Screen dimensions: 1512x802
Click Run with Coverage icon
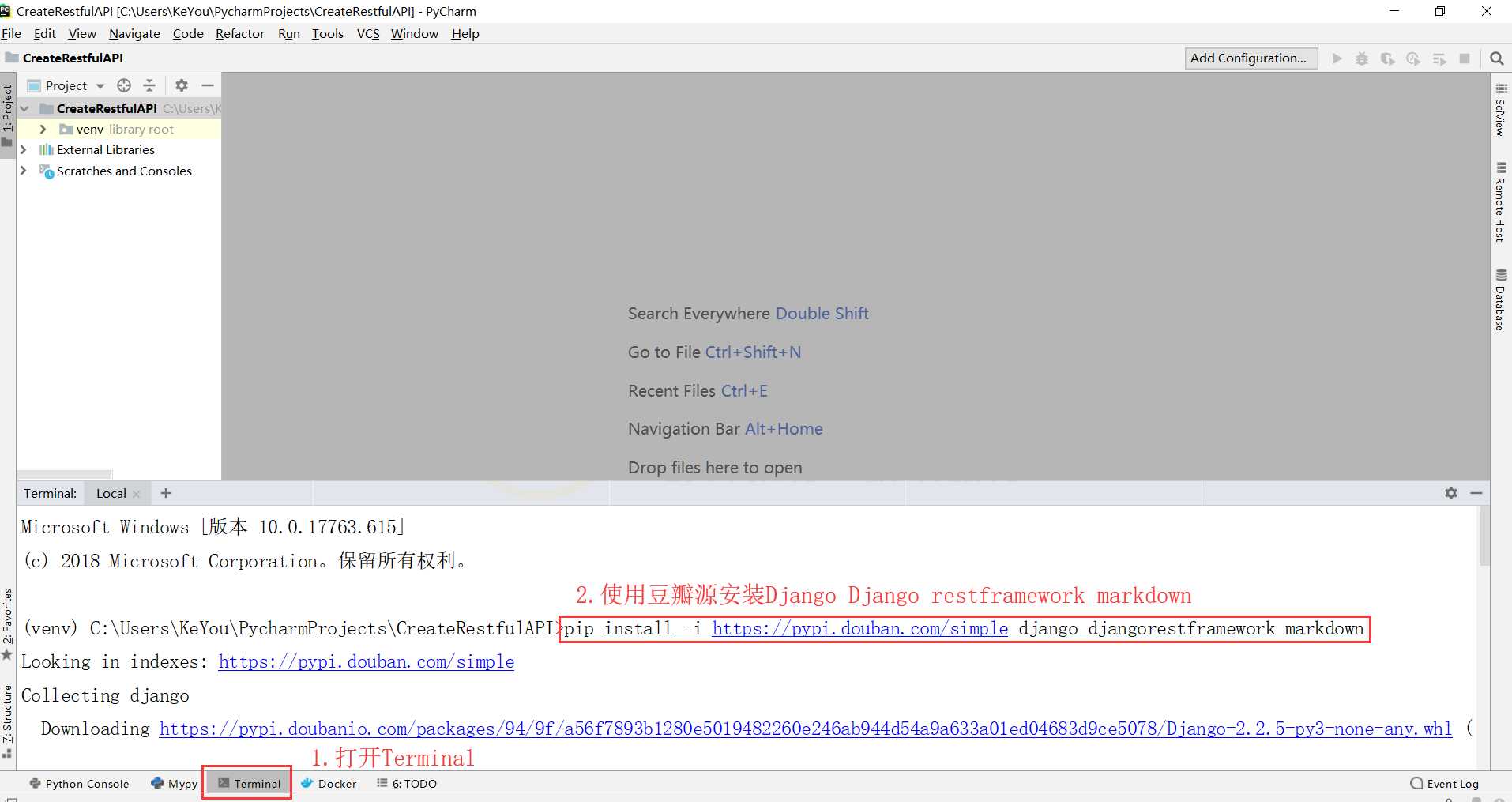tap(1387, 58)
